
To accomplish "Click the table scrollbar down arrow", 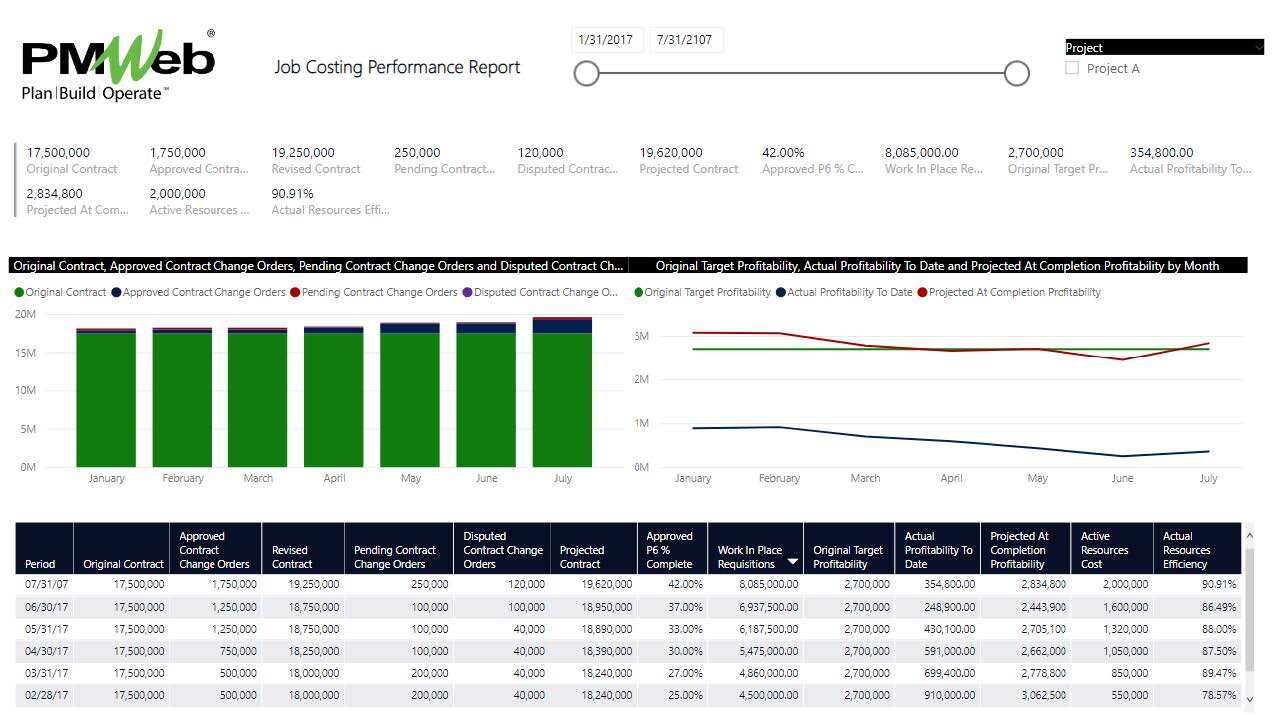I will (1249, 697).
